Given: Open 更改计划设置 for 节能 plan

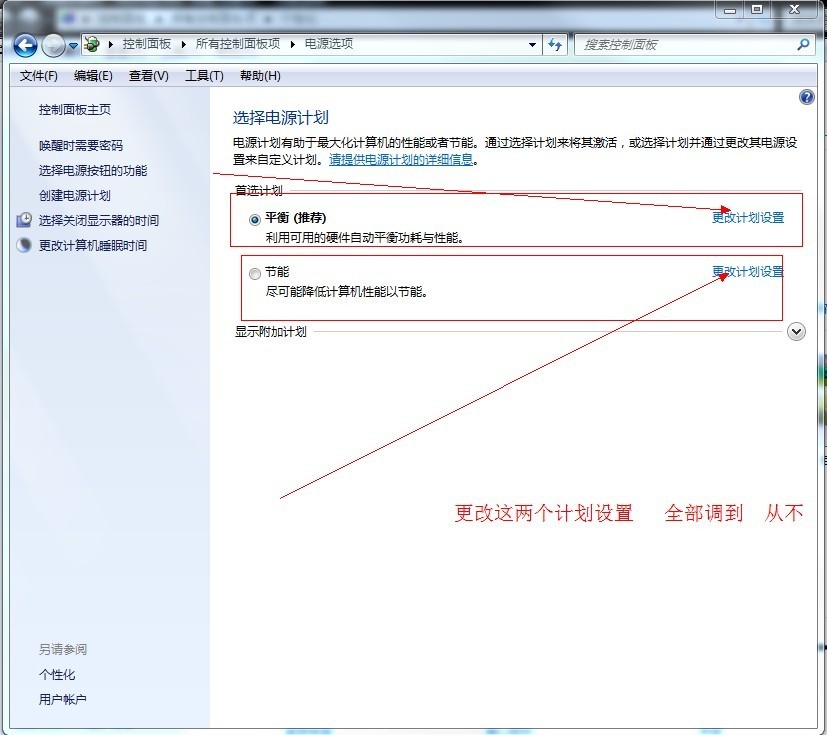Looking at the screenshot, I should (748, 272).
